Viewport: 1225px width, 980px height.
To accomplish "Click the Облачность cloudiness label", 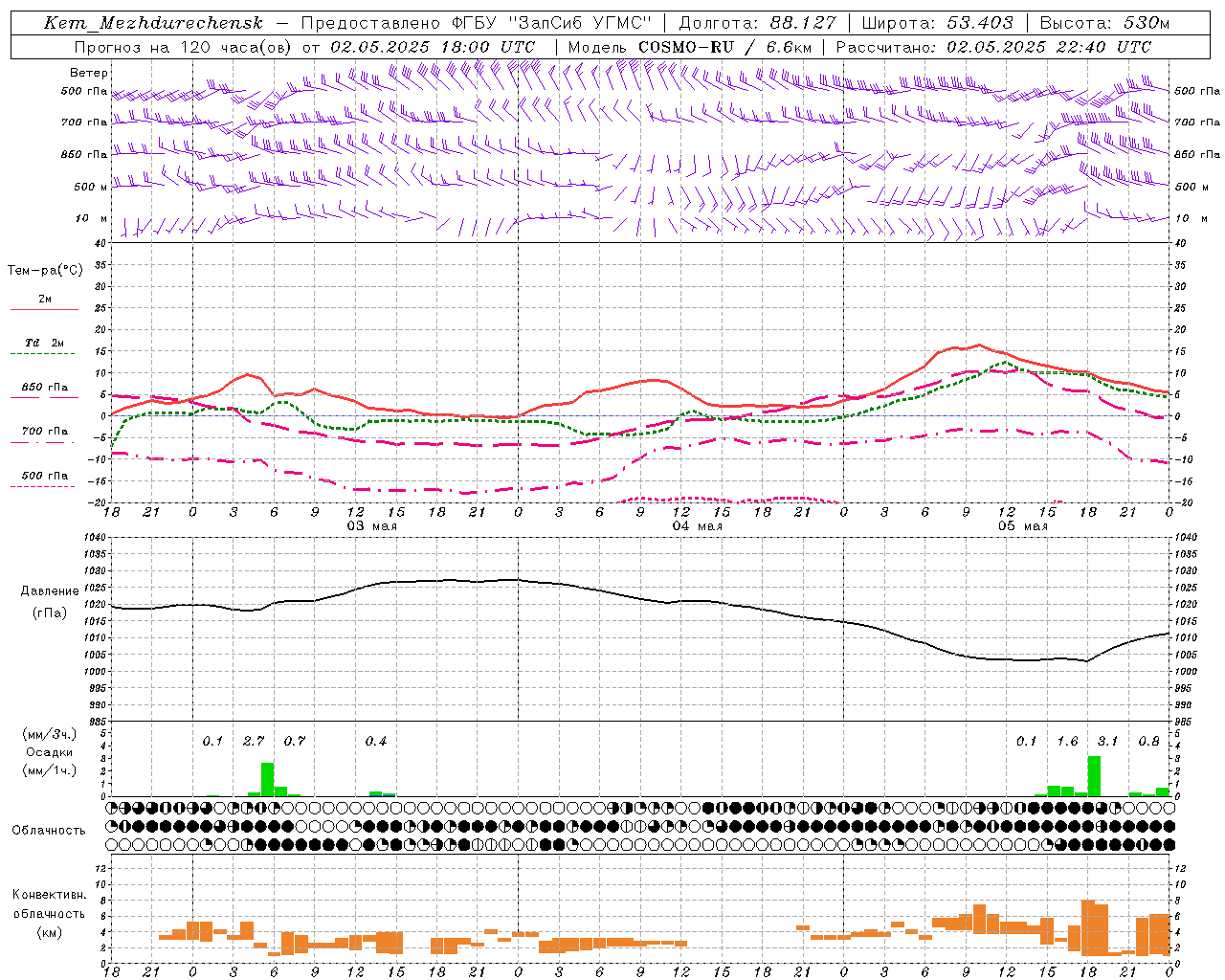I will click(x=49, y=830).
